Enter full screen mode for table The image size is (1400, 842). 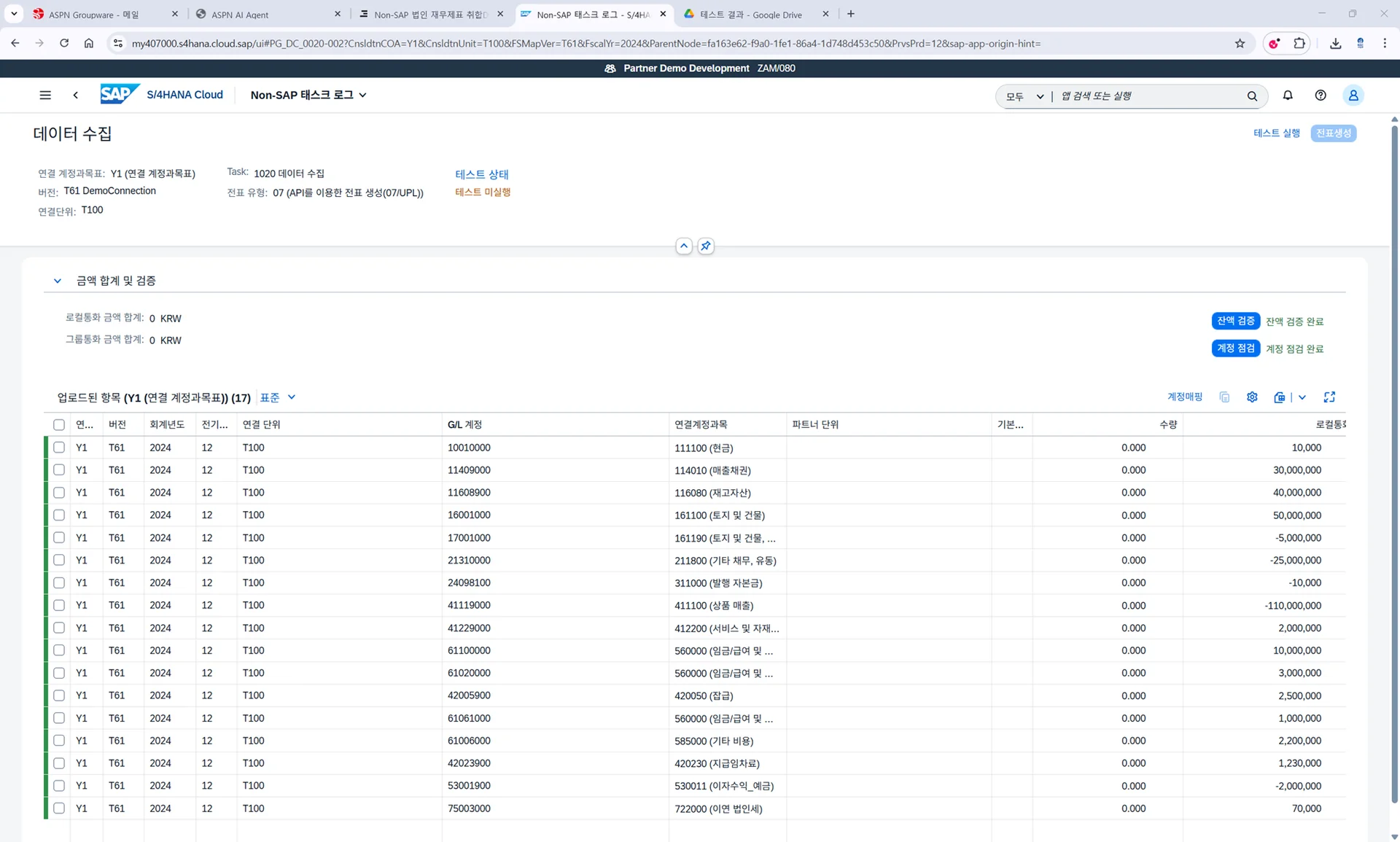click(1329, 397)
